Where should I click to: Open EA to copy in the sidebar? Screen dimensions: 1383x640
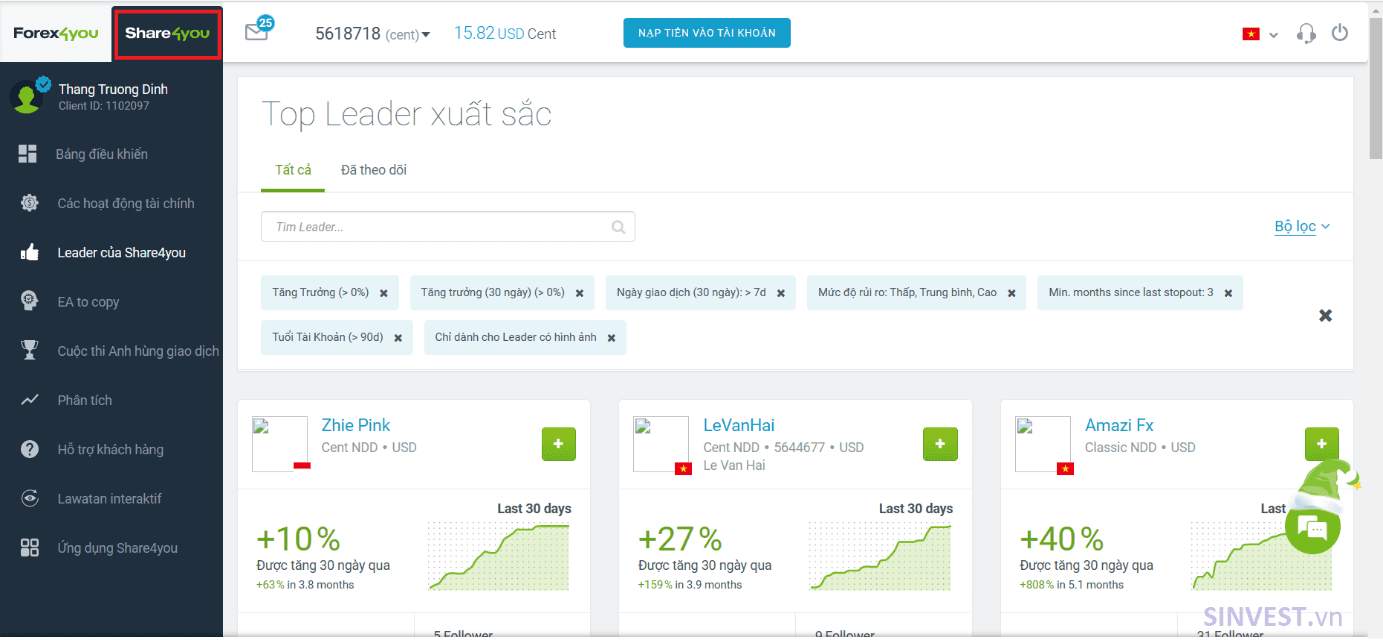88,302
